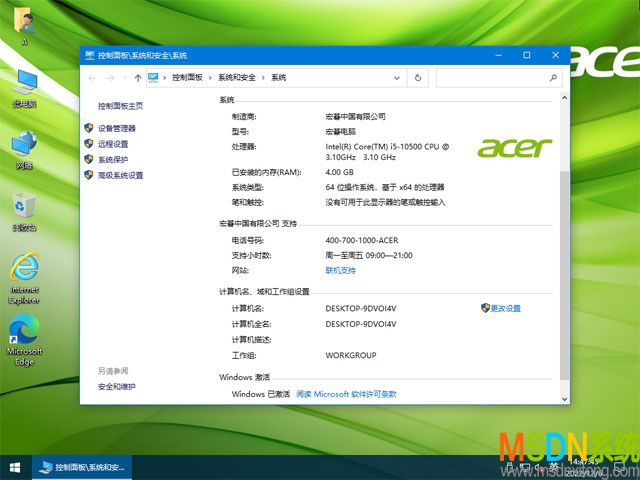The width and height of the screenshot is (640, 480).
Task: Click the forward navigation arrow
Action: coord(110,78)
